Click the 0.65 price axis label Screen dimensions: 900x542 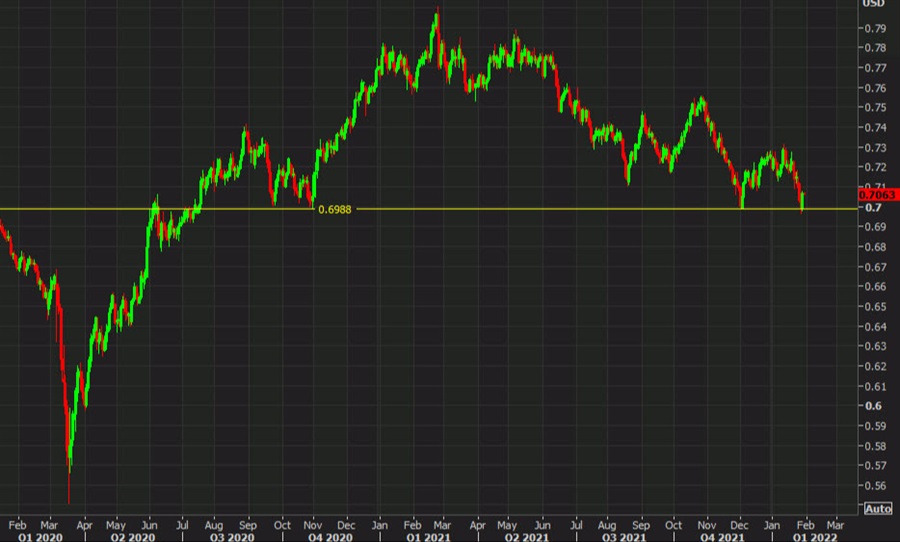pyautogui.click(x=875, y=307)
